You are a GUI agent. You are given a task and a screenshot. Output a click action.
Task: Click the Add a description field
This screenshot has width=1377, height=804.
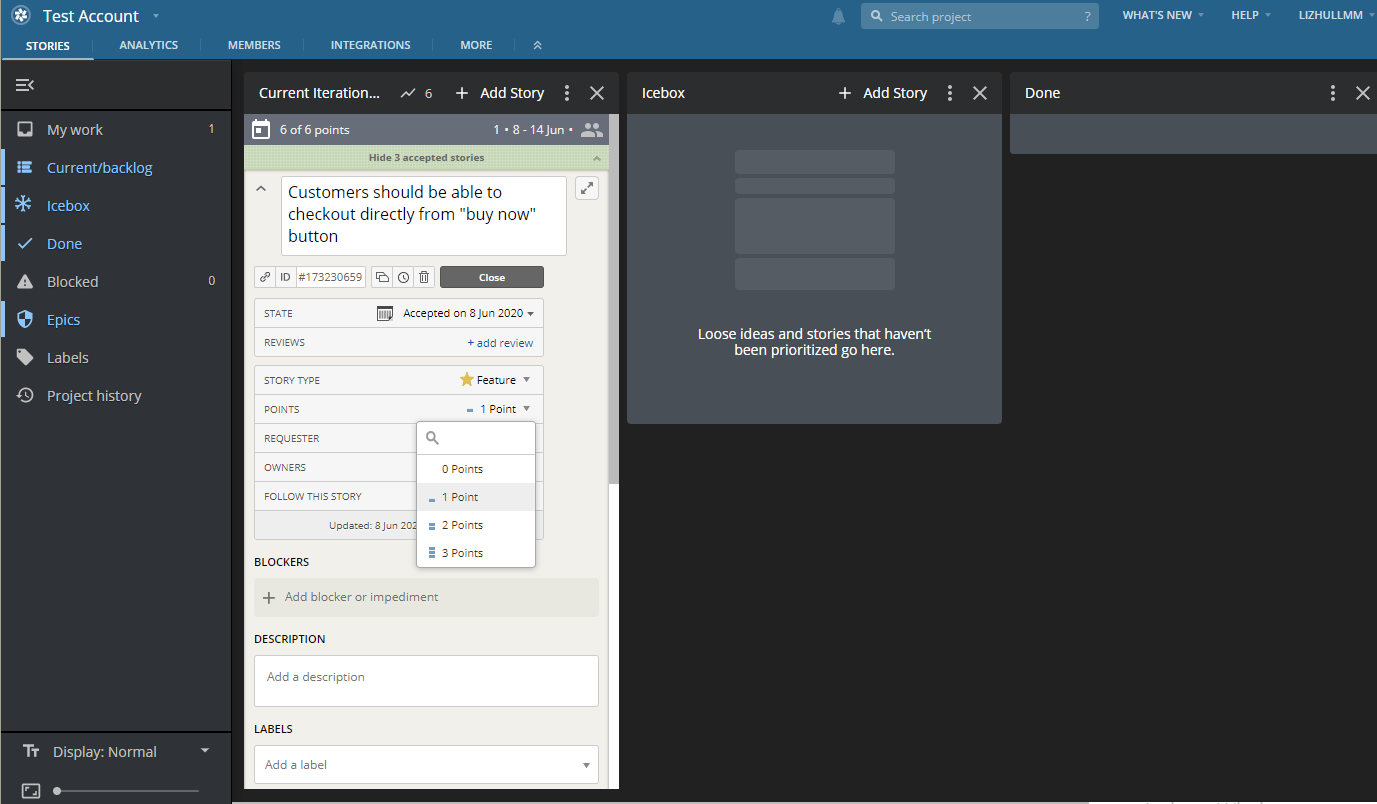[x=426, y=681]
